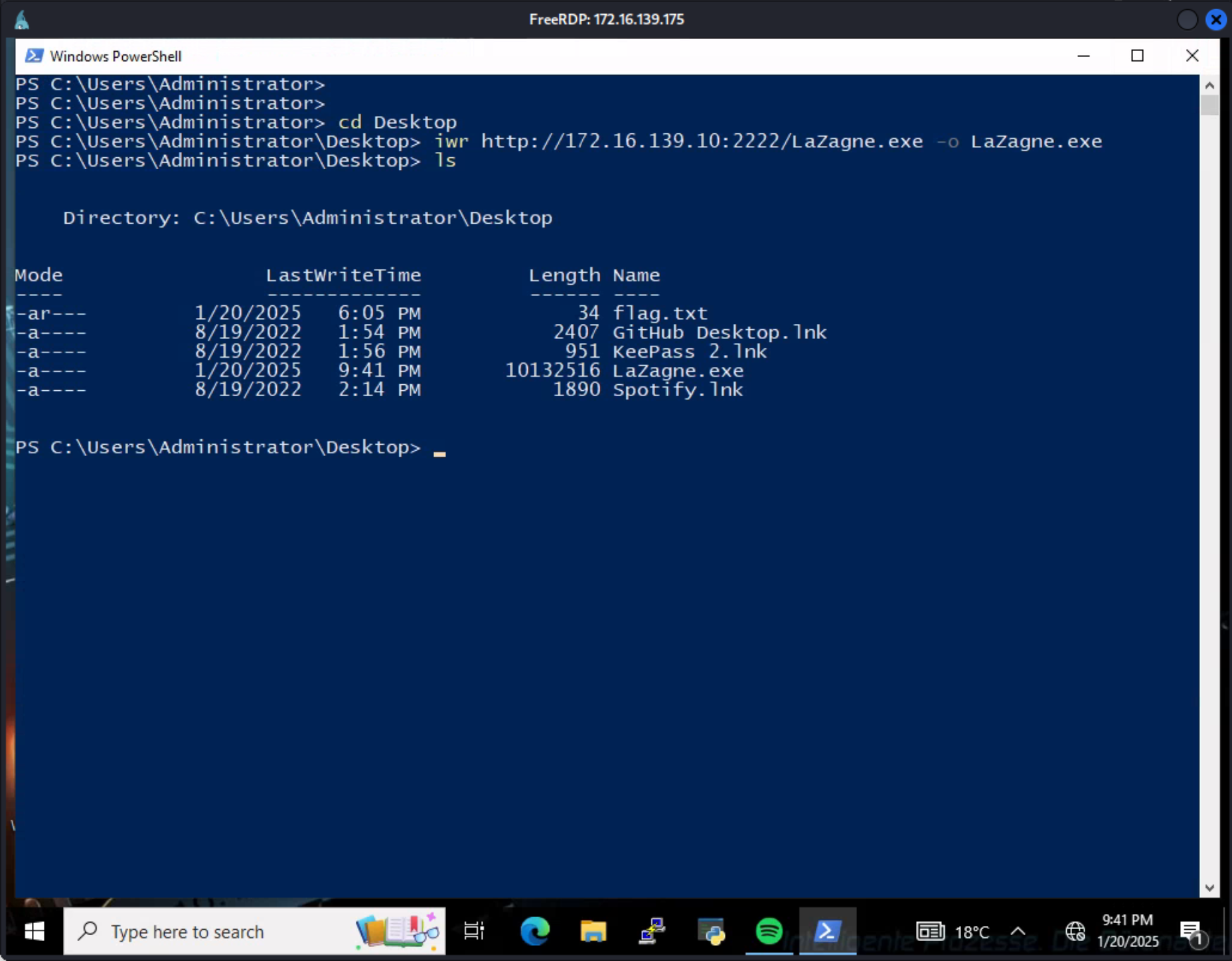
Task: Click the 1:56 PM write time
Action: click(379, 352)
